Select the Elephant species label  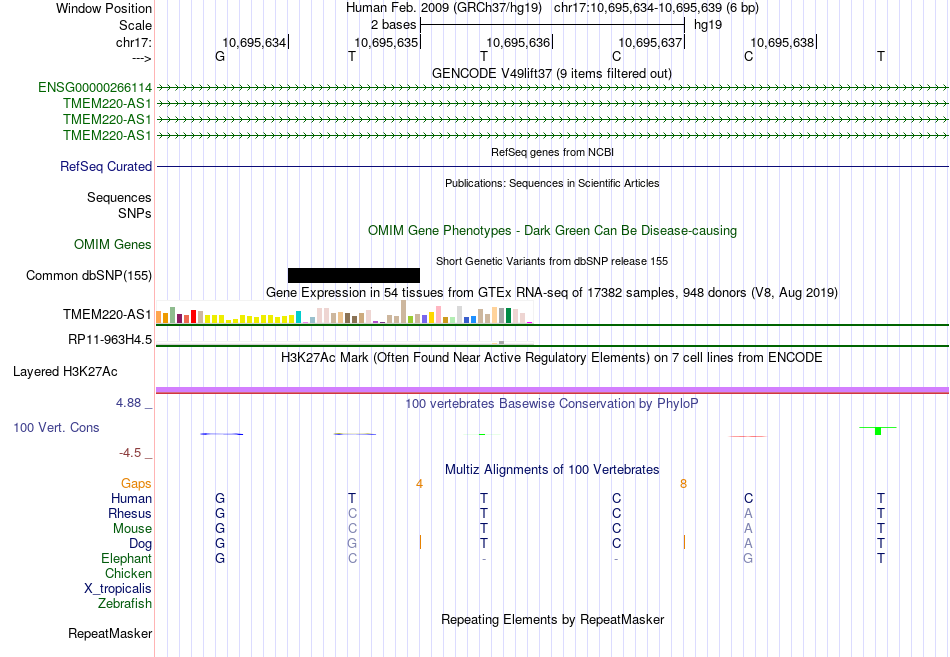pos(126,558)
